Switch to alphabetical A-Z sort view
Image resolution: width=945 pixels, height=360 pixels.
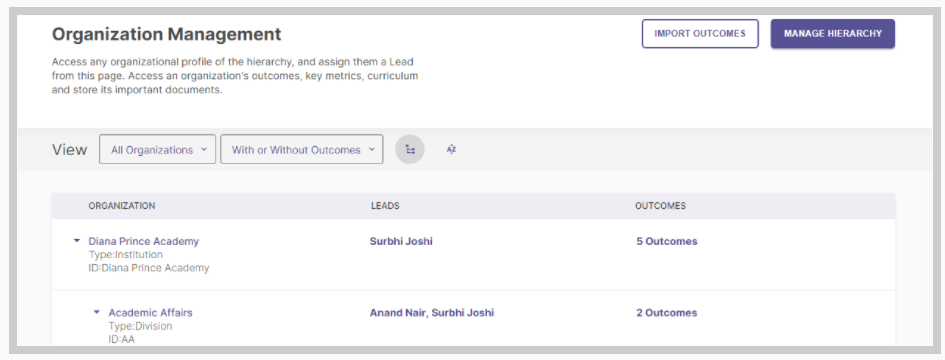point(451,150)
